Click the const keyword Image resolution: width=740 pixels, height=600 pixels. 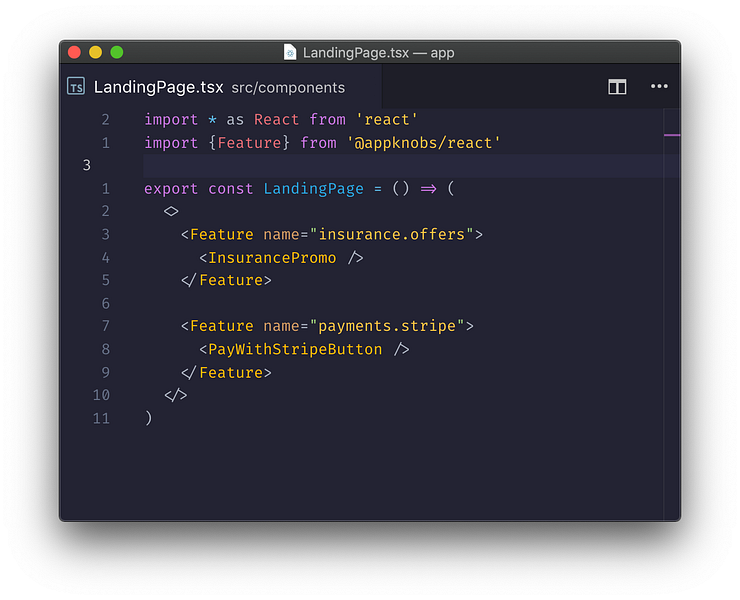coord(231,189)
